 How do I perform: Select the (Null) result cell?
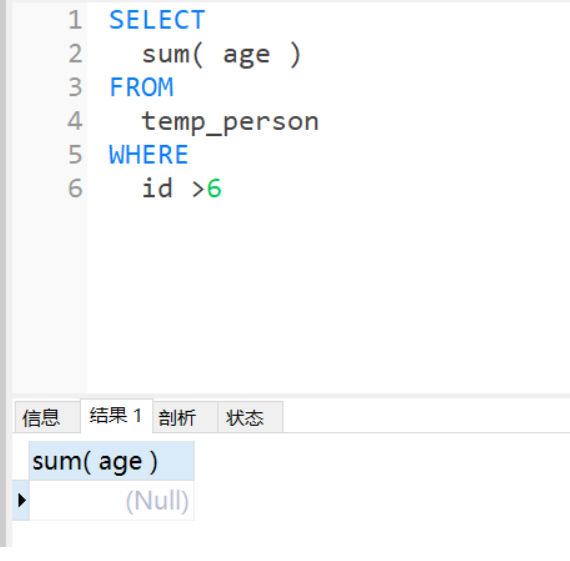point(112,501)
